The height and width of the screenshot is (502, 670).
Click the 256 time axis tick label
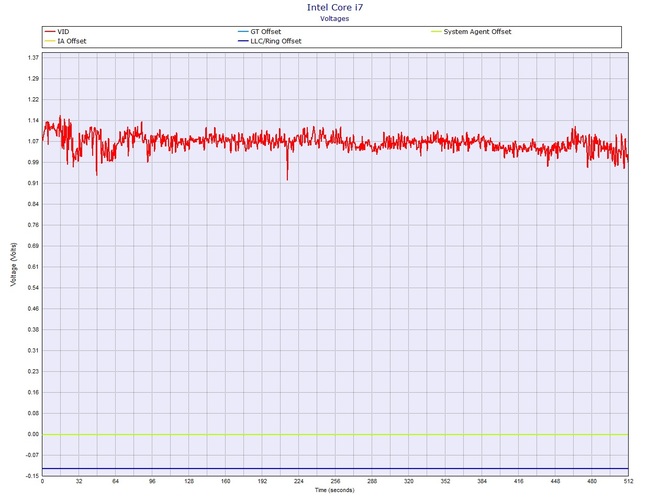pyautogui.click(x=335, y=481)
